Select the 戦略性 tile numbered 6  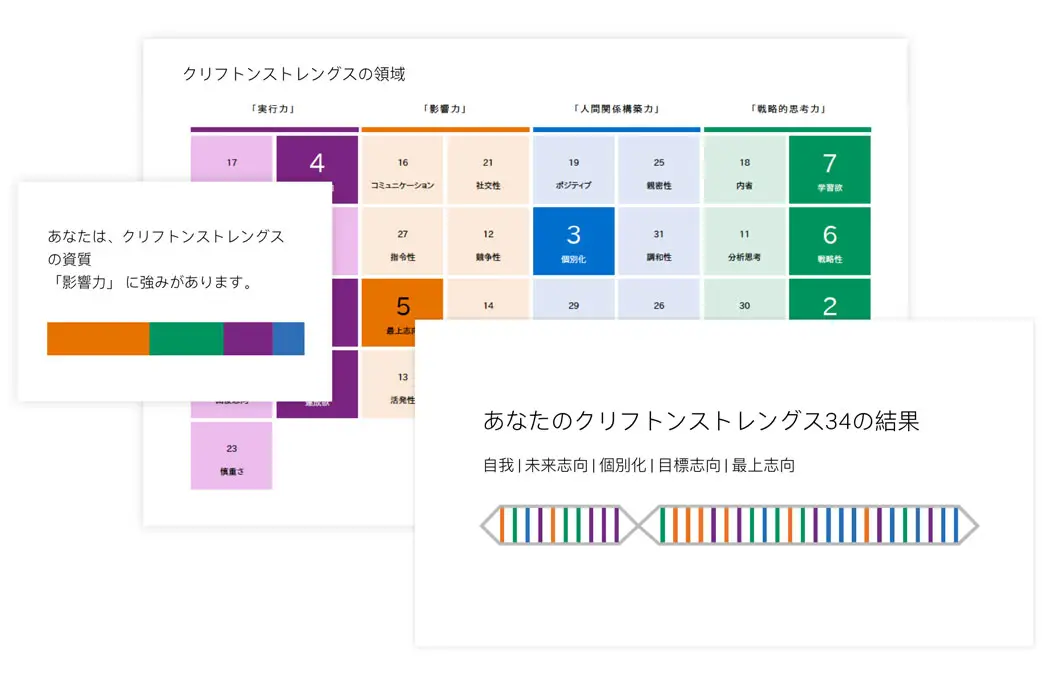(830, 240)
